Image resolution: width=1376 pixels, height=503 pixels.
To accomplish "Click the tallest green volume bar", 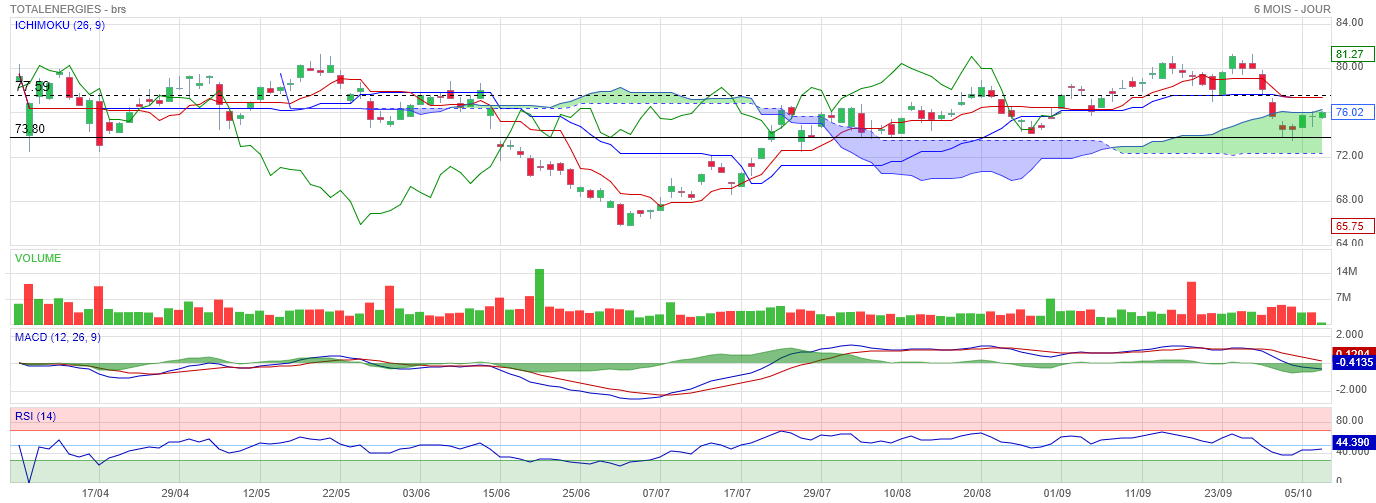I will (540, 297).
